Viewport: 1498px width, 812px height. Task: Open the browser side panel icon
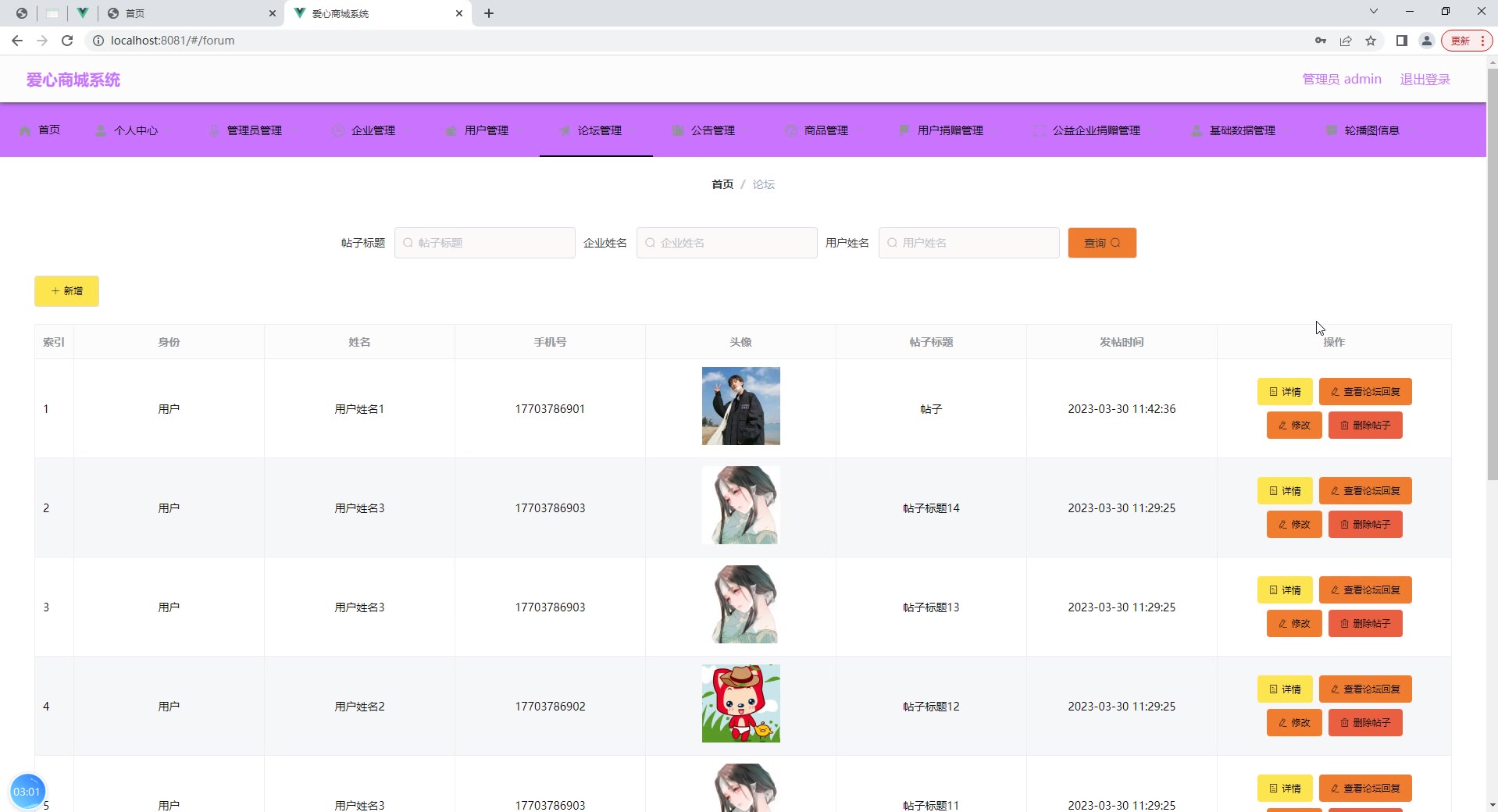coord(1401,41)
